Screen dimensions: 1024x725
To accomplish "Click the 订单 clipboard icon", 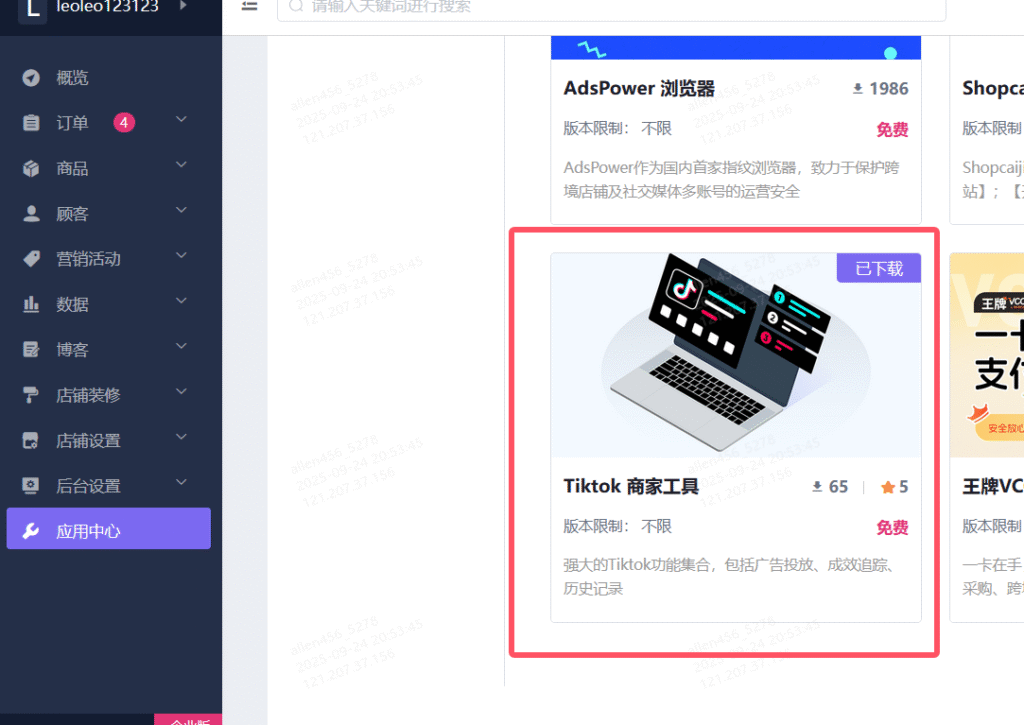I will pyautogui.click(x=31, y=123).
